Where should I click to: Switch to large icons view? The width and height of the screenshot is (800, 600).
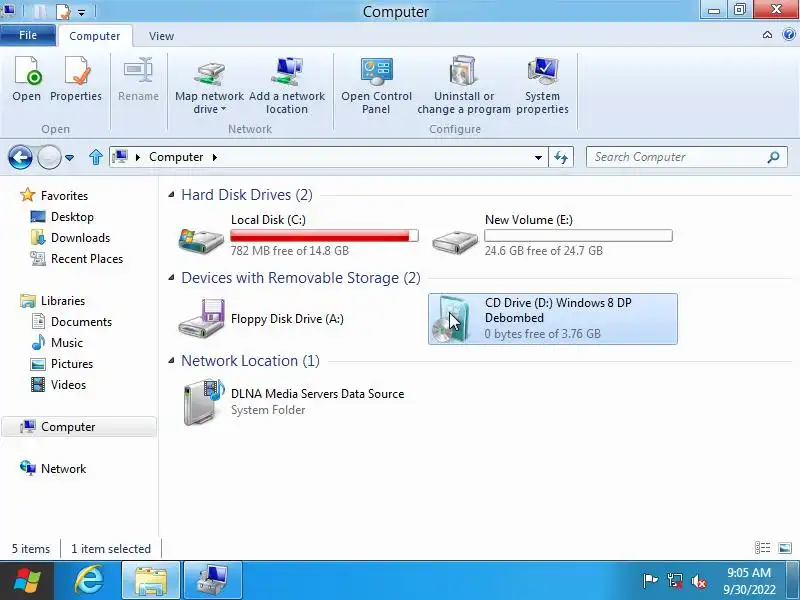coord(785,548)
